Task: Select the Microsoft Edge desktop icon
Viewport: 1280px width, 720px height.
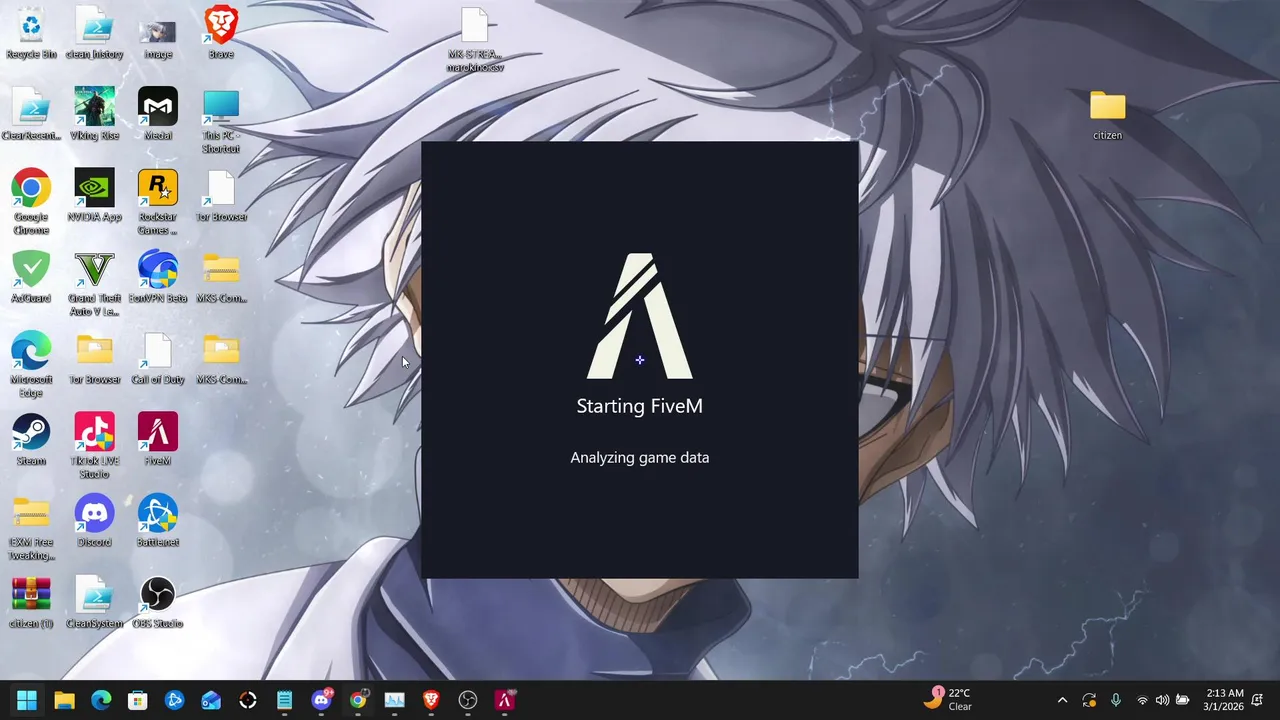Action: [31, 365]
